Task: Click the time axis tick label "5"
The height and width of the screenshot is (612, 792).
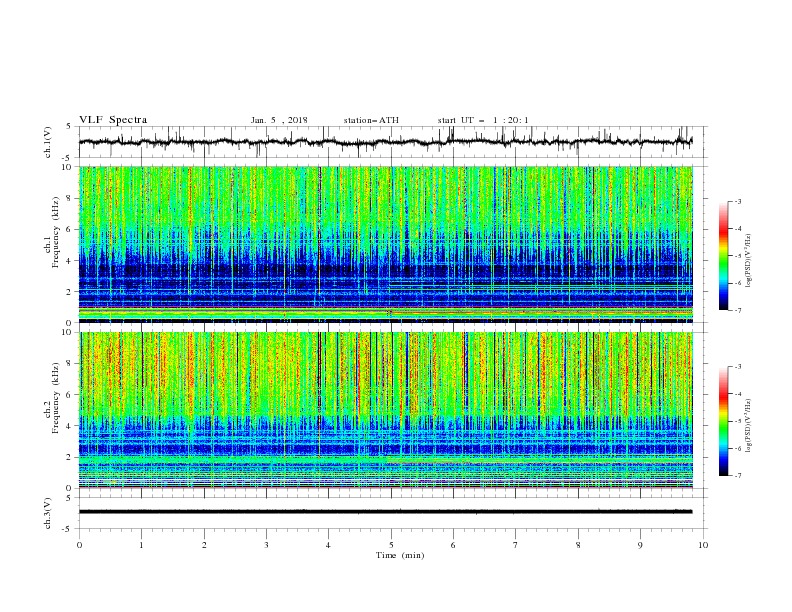Action: [x=391, y=545]
